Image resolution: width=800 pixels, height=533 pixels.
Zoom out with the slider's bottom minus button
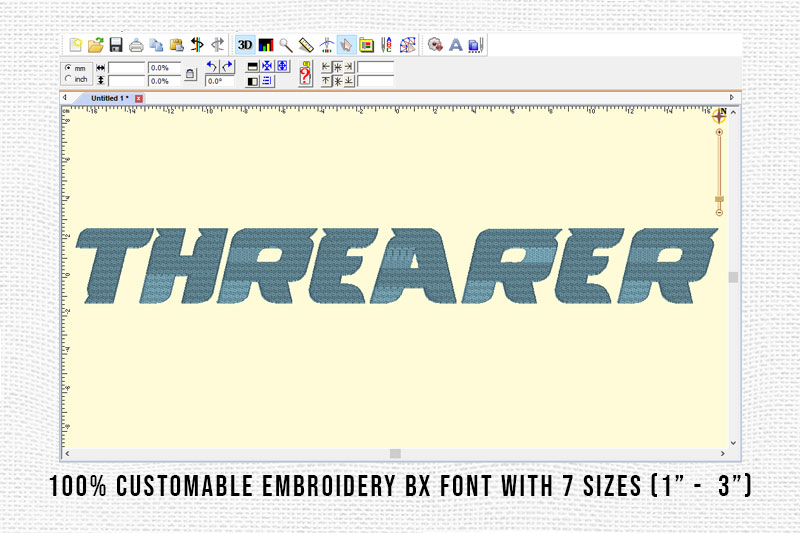pyautogui.click(x=719, y=213)
